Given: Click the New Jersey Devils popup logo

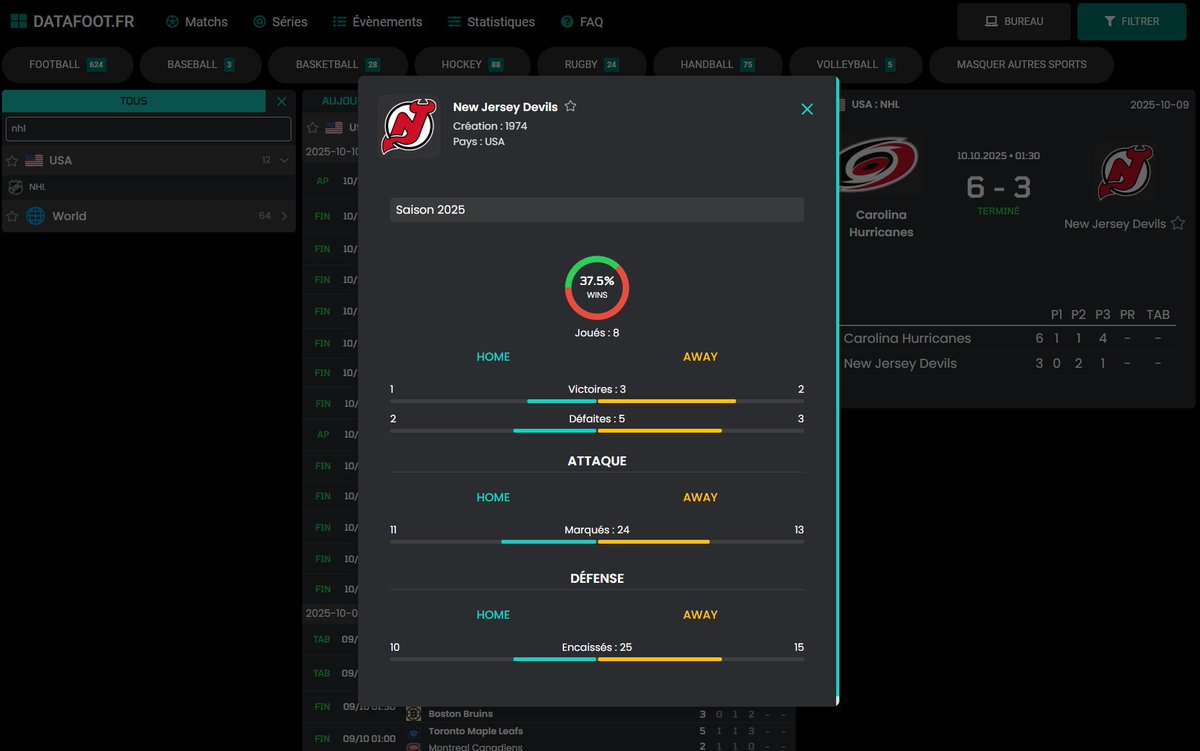Looking at the screenshot, I should (408, 127).
